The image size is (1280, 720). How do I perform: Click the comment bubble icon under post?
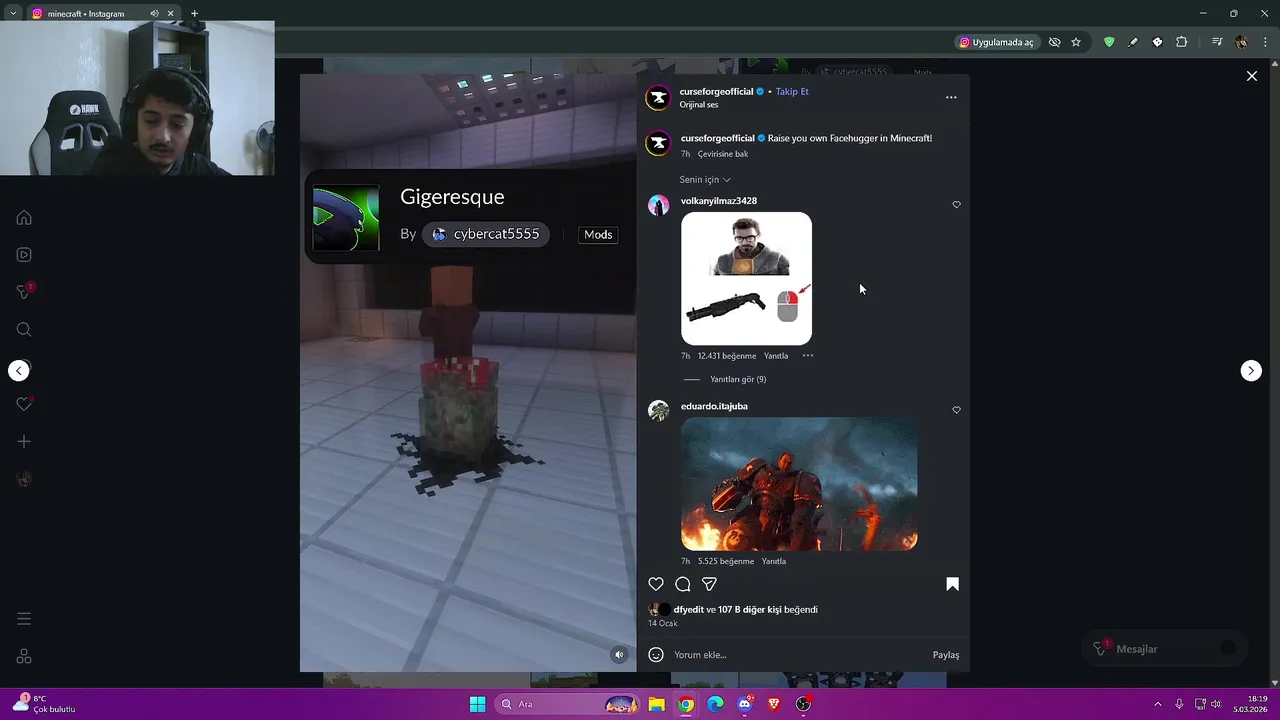[x=683, y=584]
